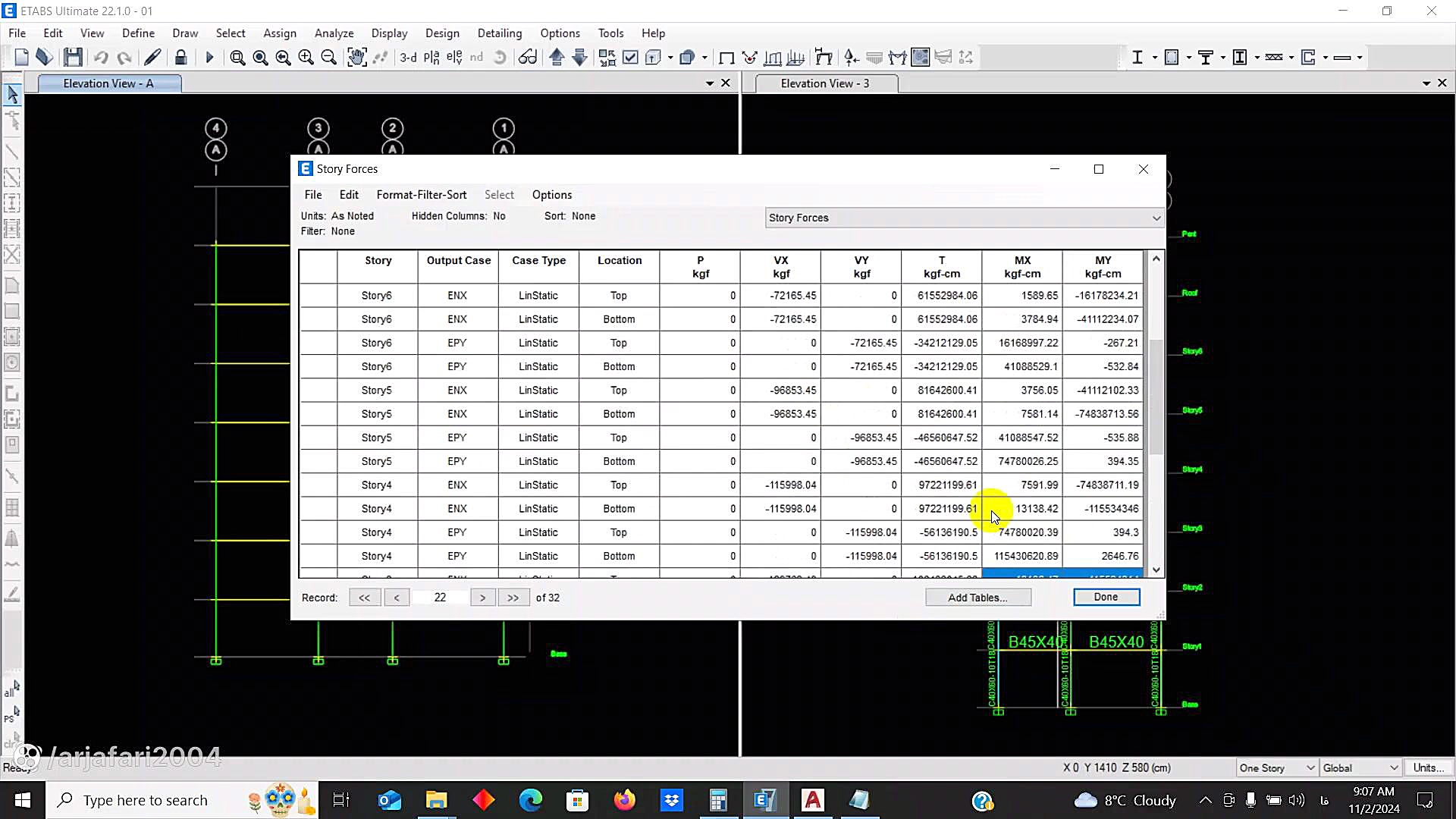
Task: Switch to 3-d view button
Action: pos(408,58)
